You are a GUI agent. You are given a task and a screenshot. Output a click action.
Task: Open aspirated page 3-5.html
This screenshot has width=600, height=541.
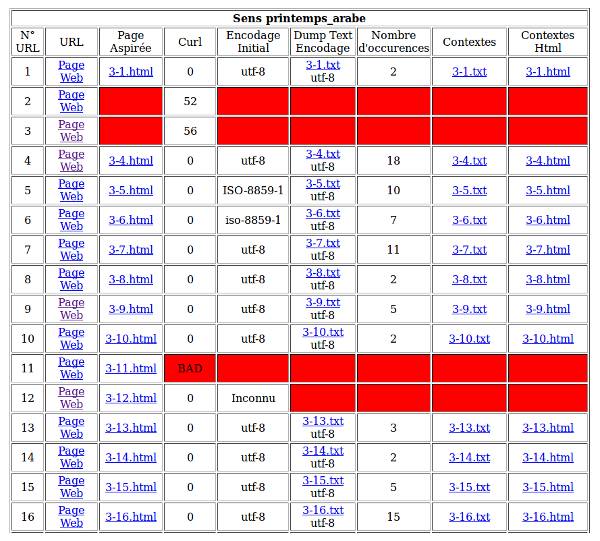(x=131, y=190)
